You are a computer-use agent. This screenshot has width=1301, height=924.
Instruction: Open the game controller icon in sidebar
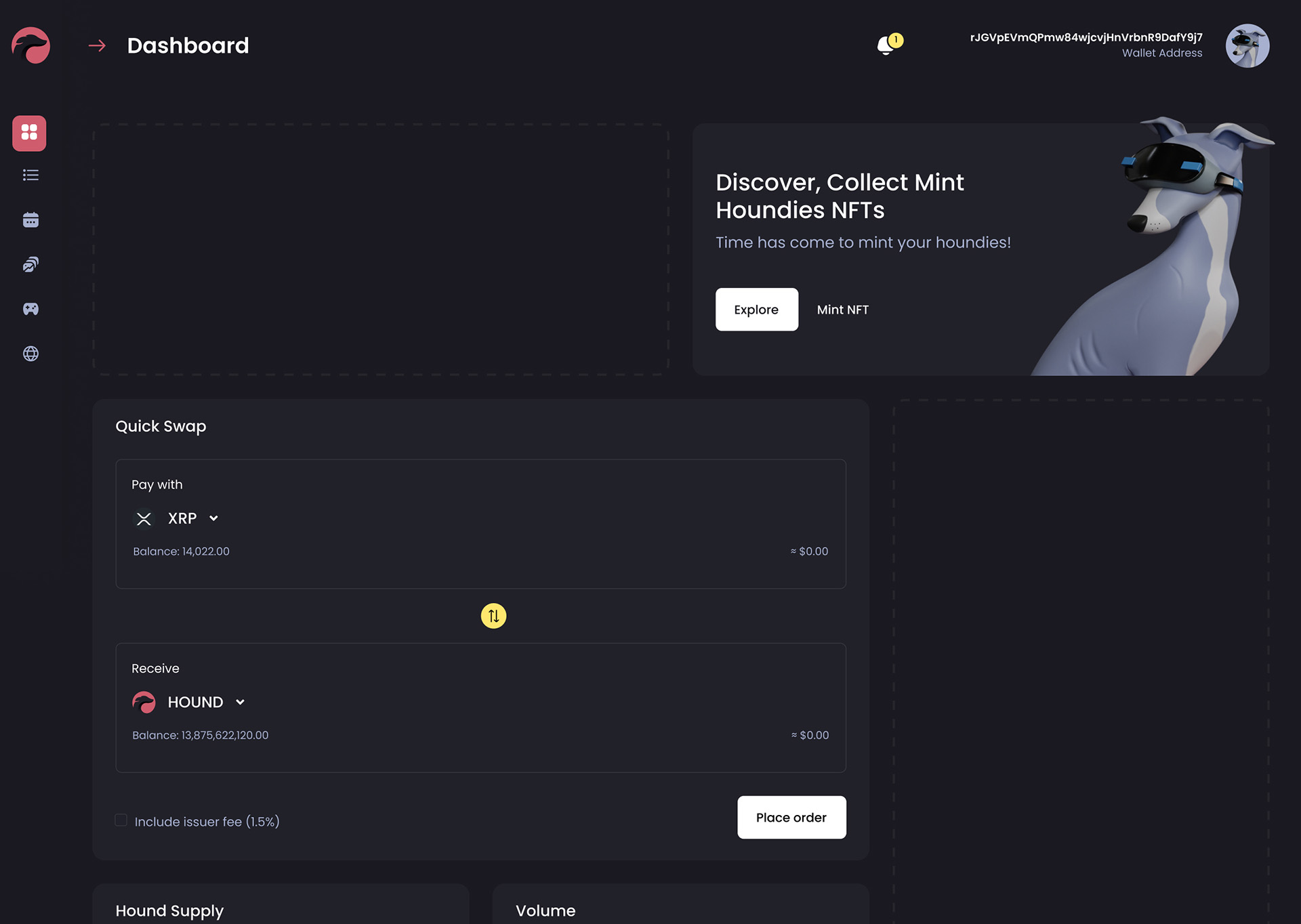(x=30, y=309)
